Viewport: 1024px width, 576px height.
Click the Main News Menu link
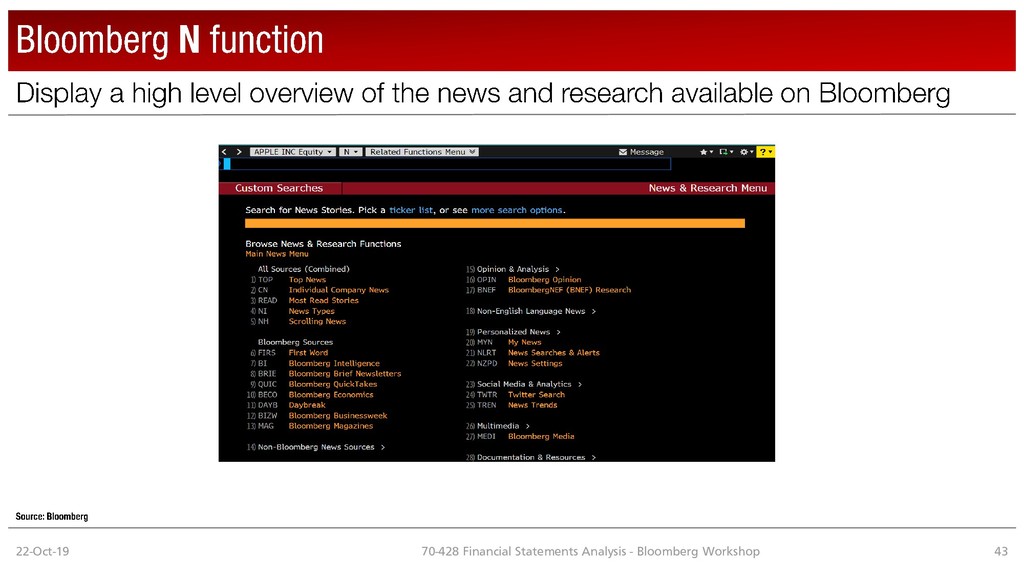point(277,254)
